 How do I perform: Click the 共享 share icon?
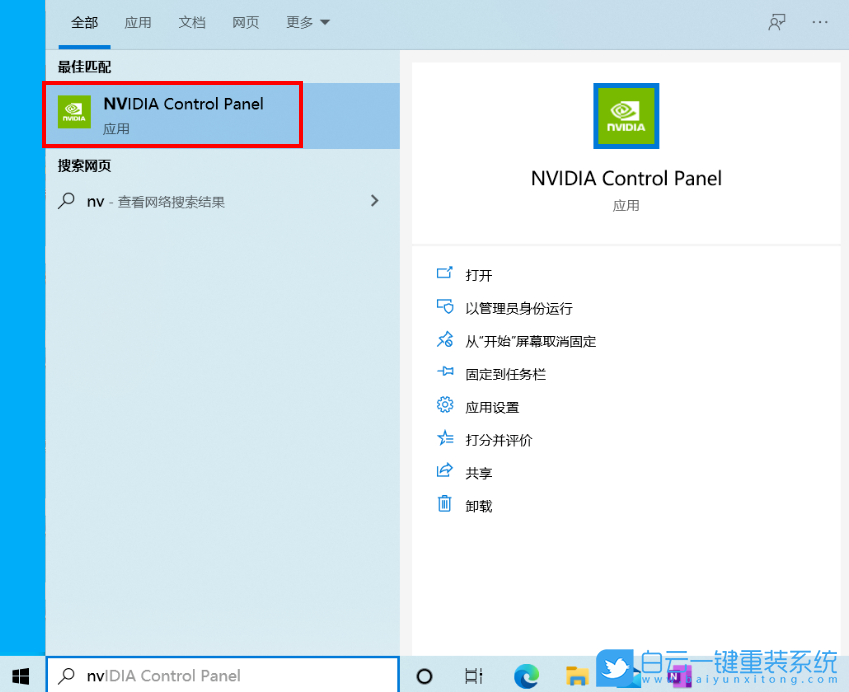(445, 472)
